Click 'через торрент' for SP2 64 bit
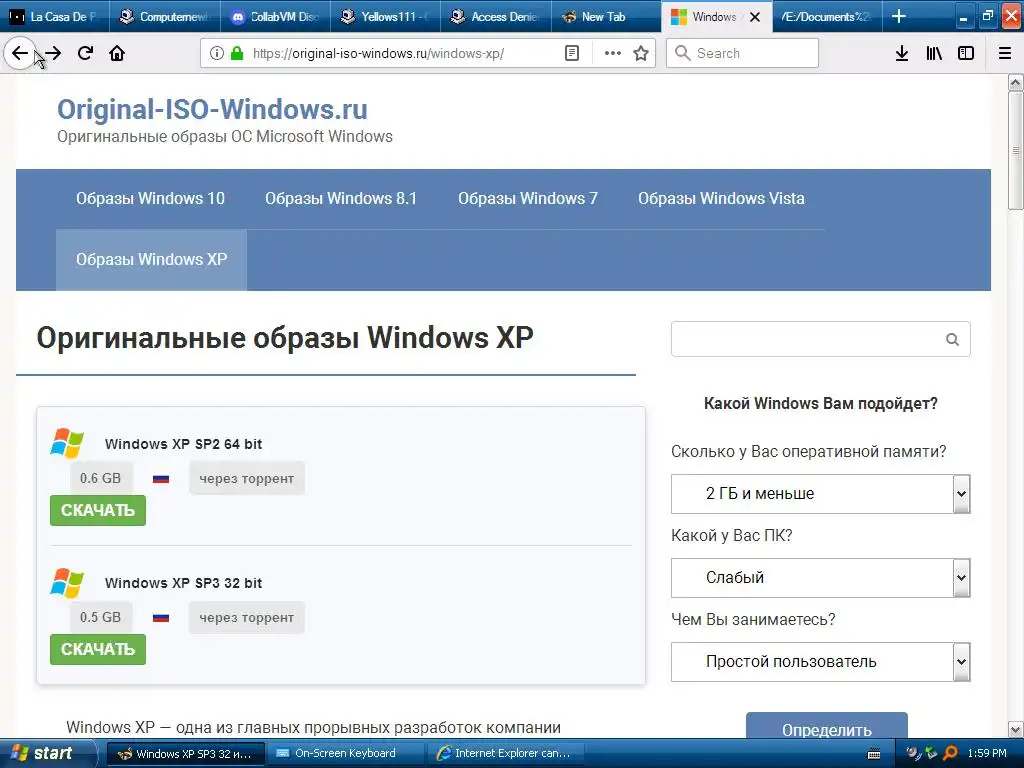The image size is (1024, 768). [x=247, y=478]
